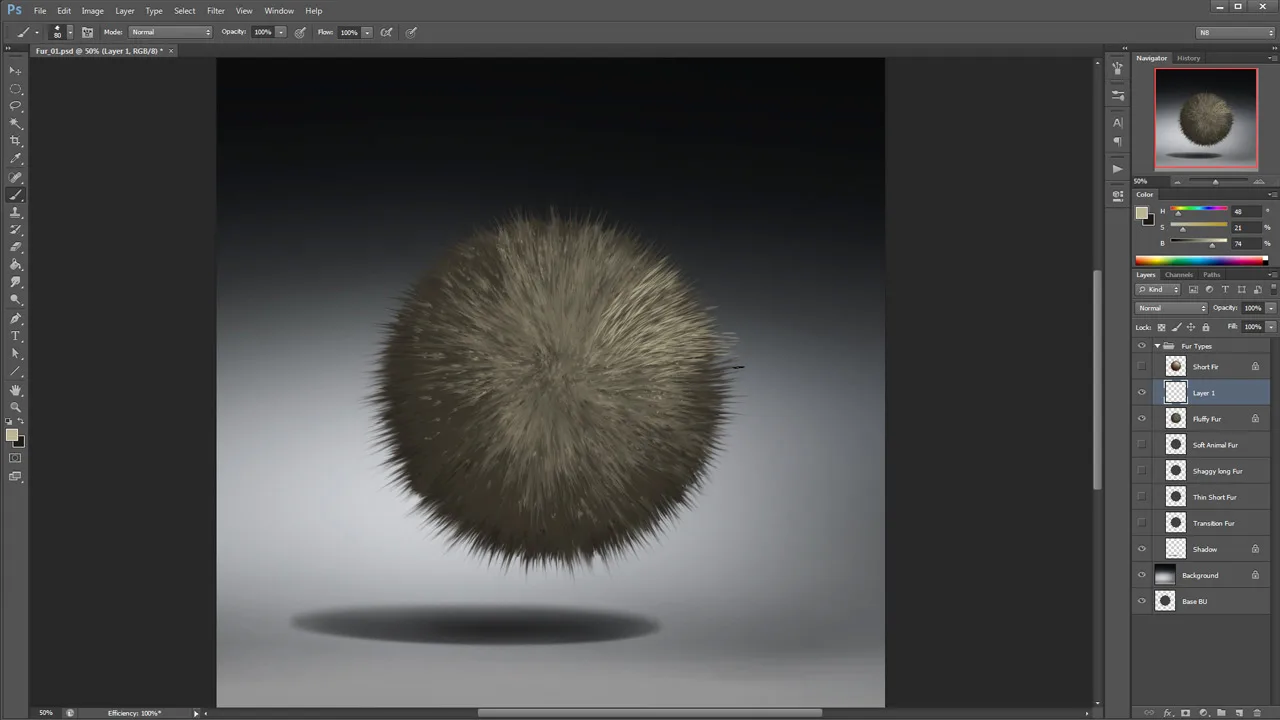Open the brush Mode dropdown

(170, 32)
